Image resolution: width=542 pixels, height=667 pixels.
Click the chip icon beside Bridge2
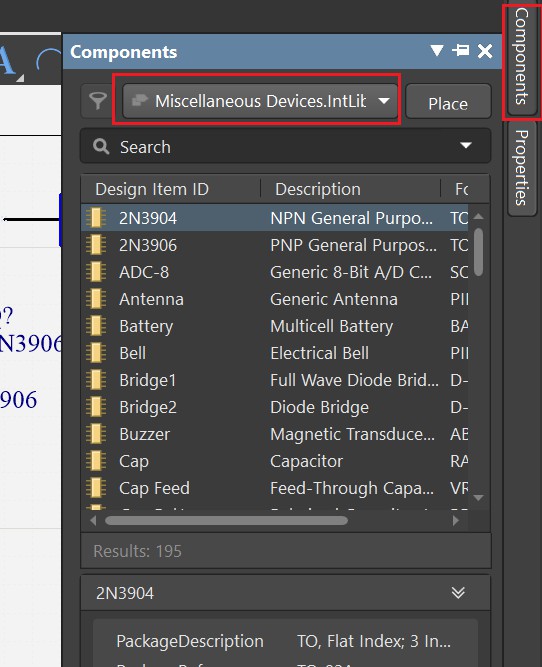point(96,407)
